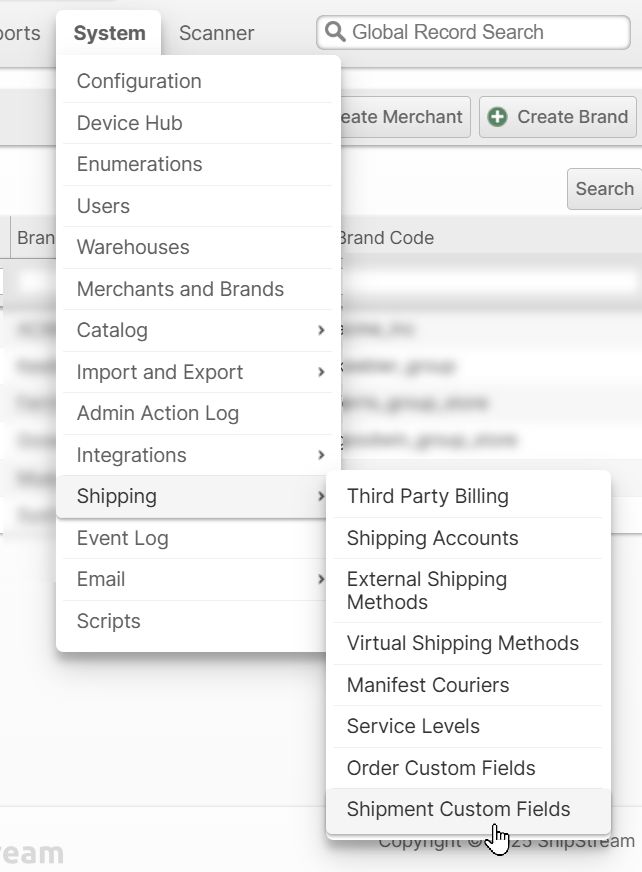The image size is (642, 872).
Task: Open the Admin Action Log
Action: pos(158,413)
